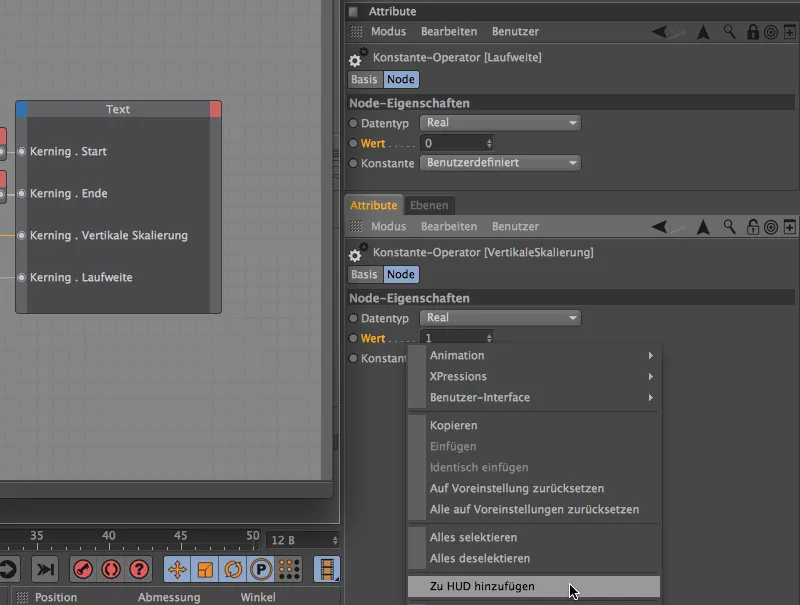Viewport: 800px width, 605px height.
Task: Toggle parameter recording P icon
Action: click(x=261, y=569)
